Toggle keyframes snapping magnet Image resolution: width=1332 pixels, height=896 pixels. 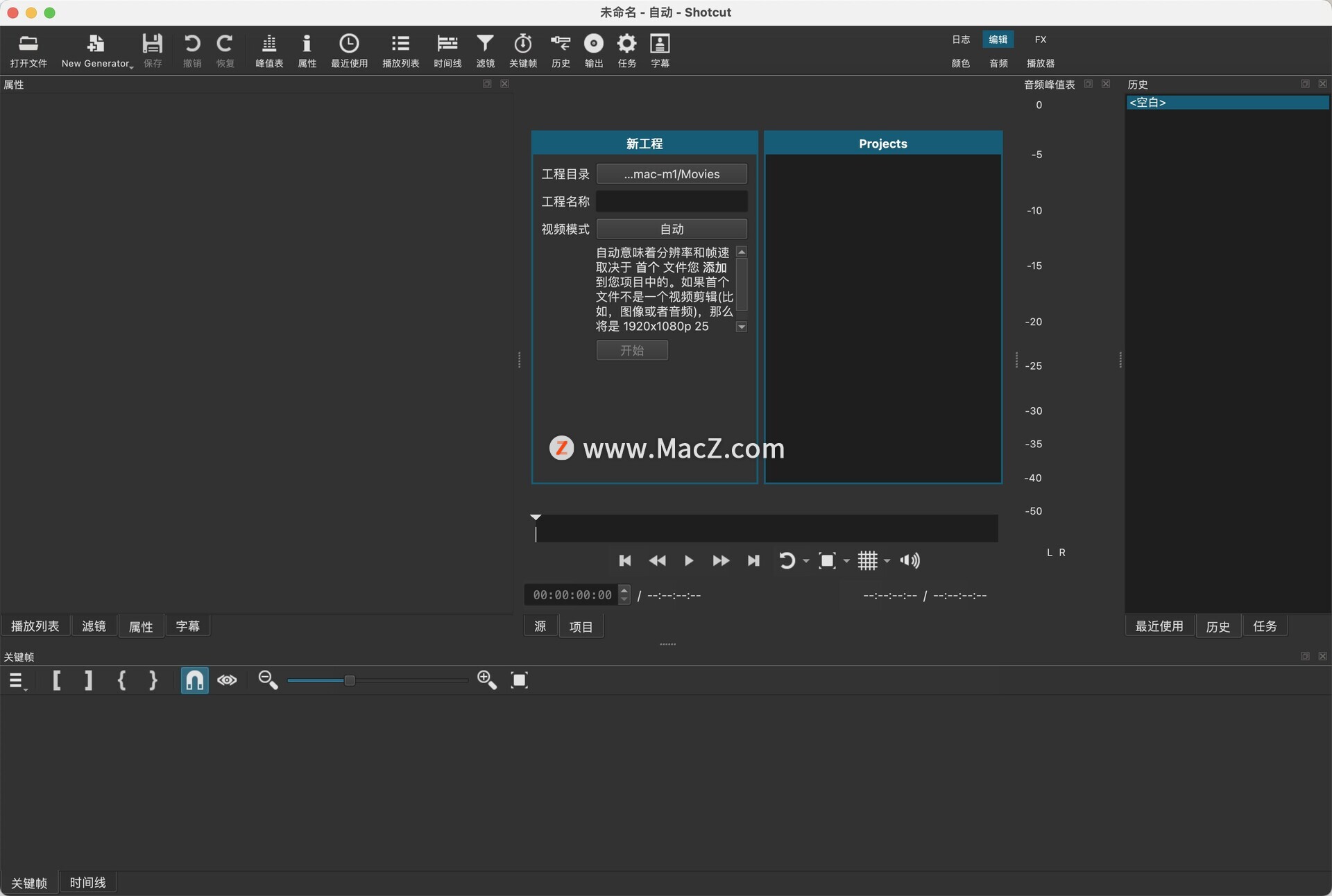(194, 680)
